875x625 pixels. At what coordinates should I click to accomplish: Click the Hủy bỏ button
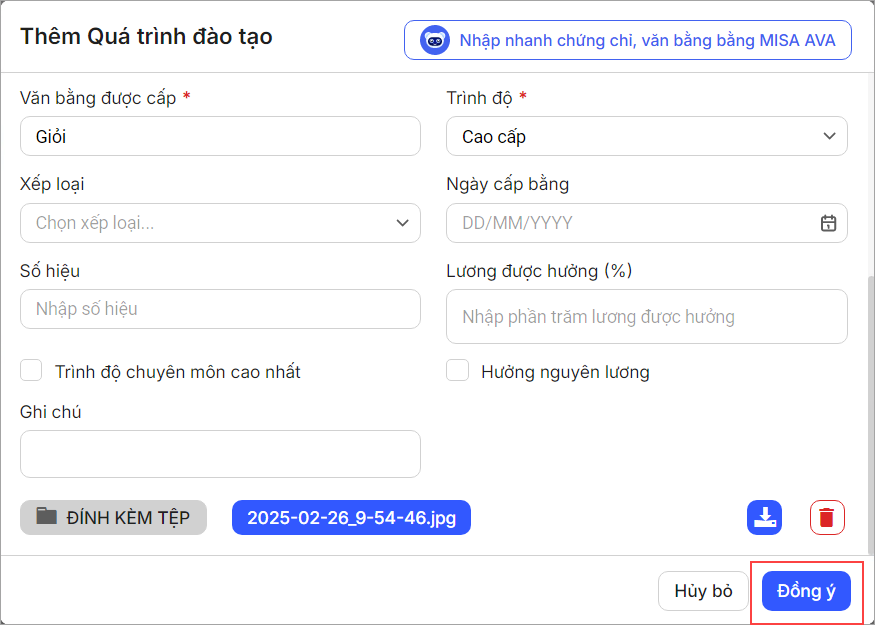click(x=703, y=591)
